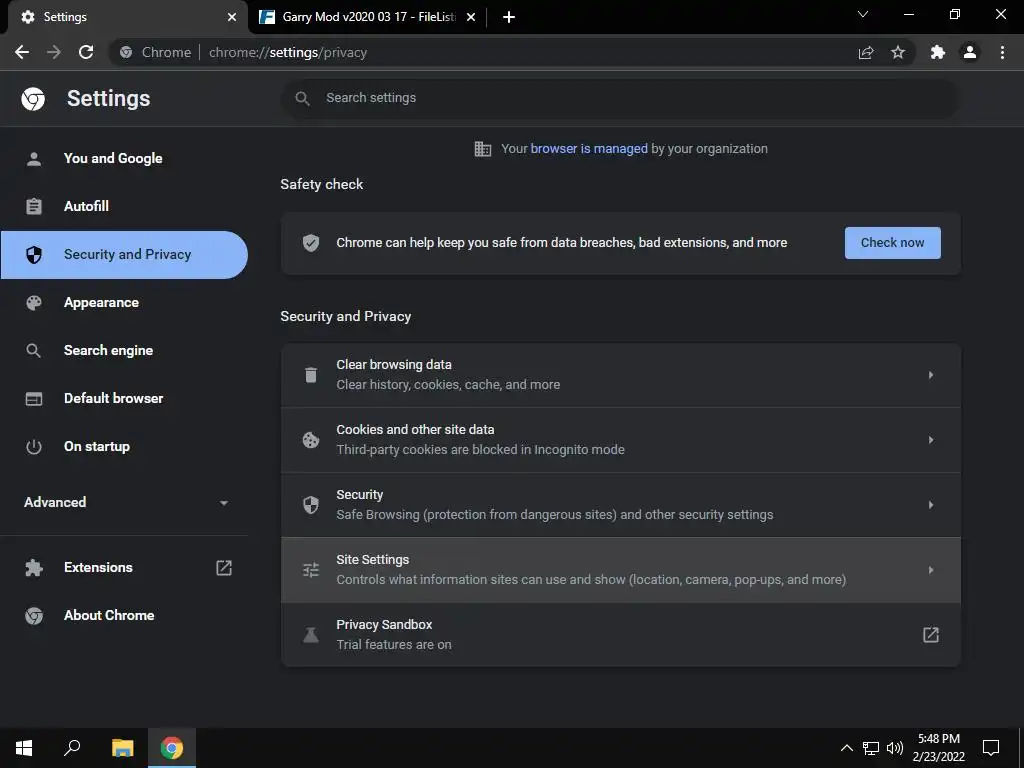Image resolution: width=1024 pixels, height=768 pixels.
Task: Open File Explorer from taskbar
Action: pyautogui.click(x=122, y=748)
